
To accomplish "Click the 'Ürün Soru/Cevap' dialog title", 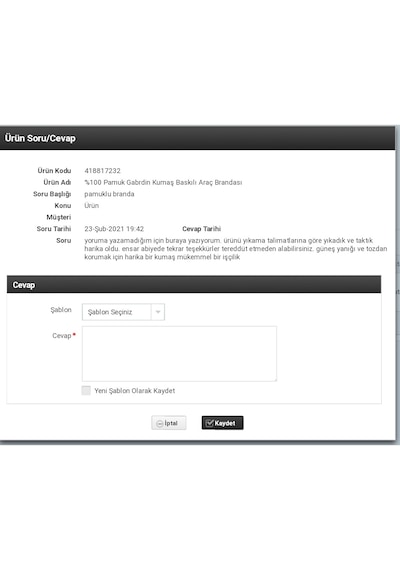I will pos(40,138).
